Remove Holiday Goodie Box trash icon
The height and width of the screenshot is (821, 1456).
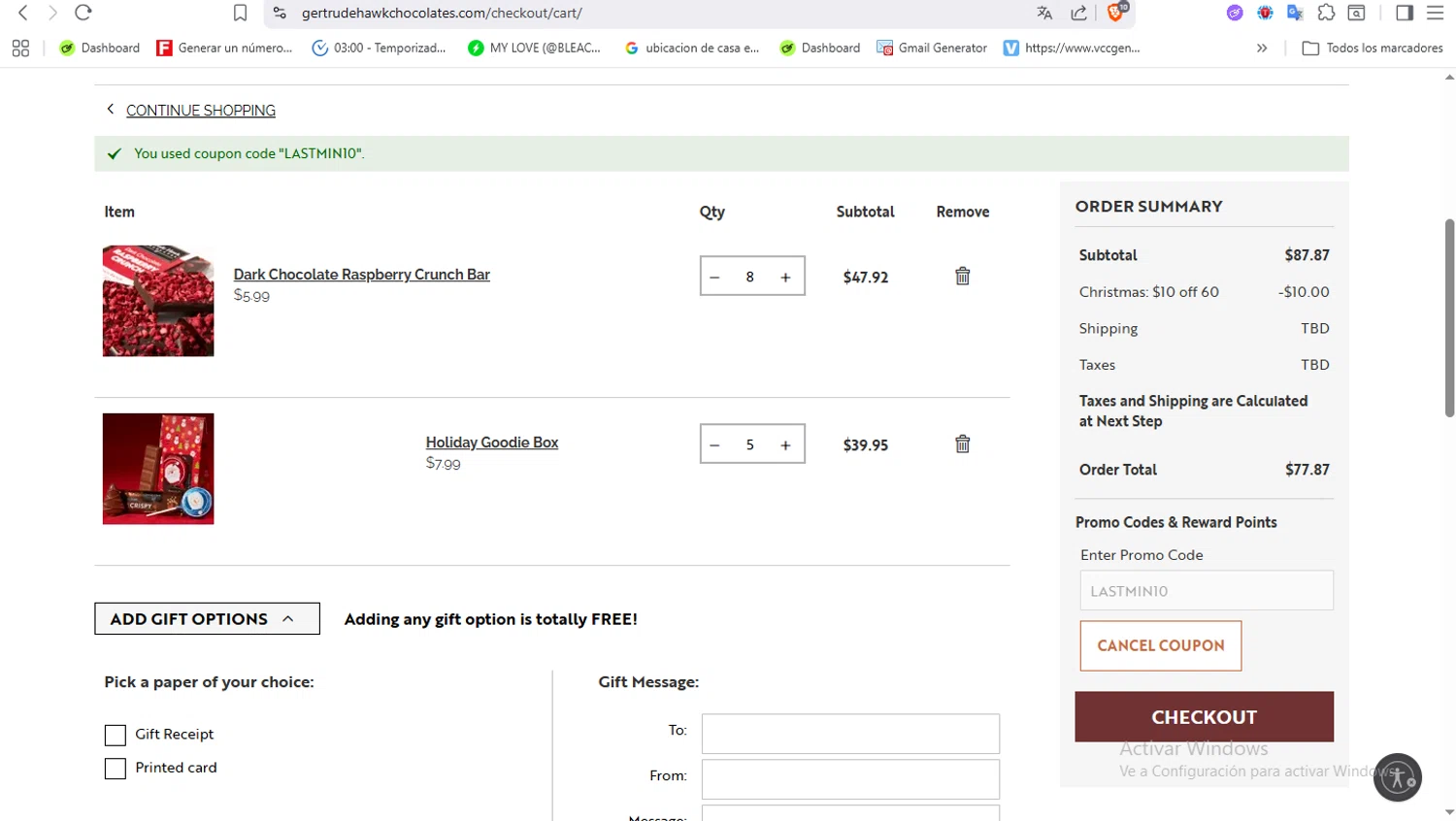pos(962,444)
